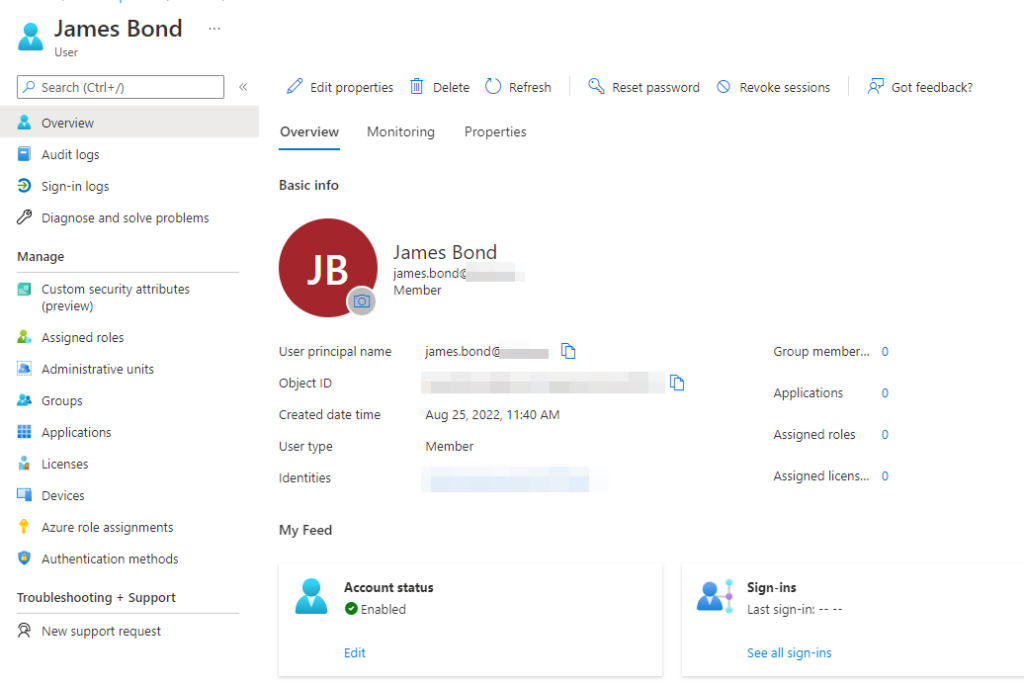Copy the Object ID with its copy icon
This screenshot has width=1024, height=686.
point(677,382)
